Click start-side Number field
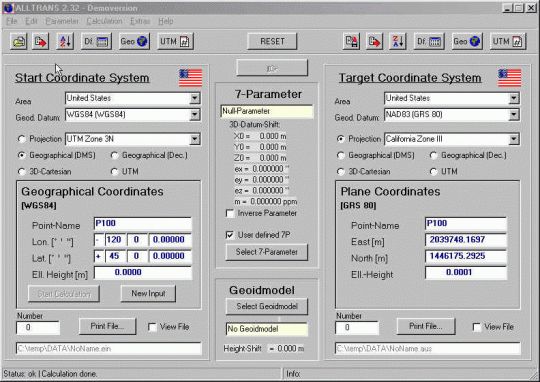This screenshot has height=382, width=540. pos(38,328)
